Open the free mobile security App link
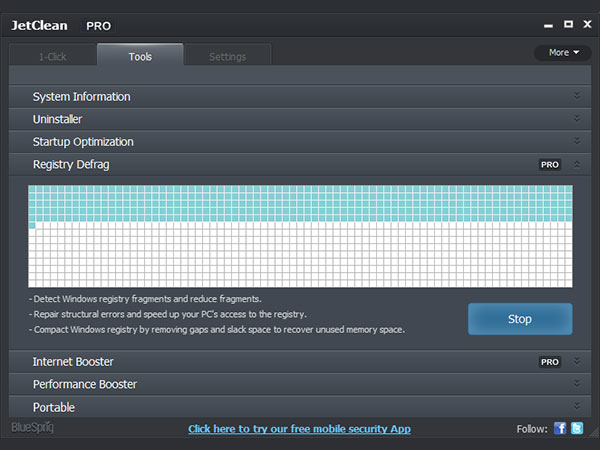The image size is (600, 450). 299,429
